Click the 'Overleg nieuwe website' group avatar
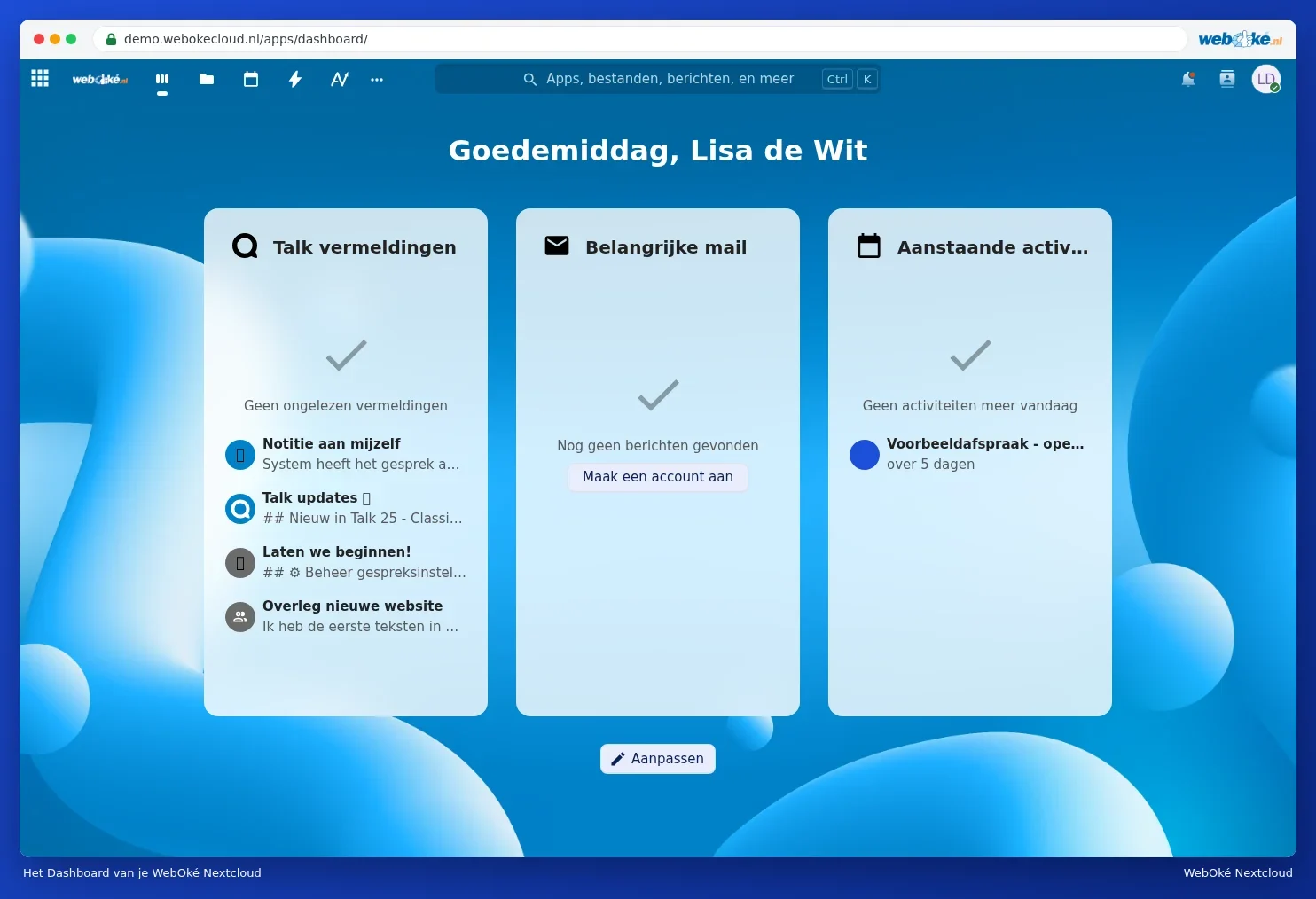This screenshot has height=899, width=1316. (x=240, y=617)
